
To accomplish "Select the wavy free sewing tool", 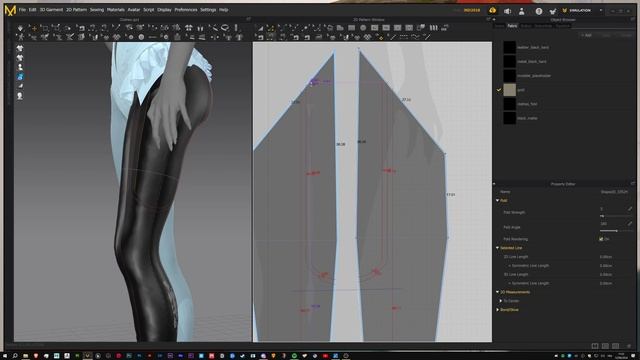I will tap(415, 37).
